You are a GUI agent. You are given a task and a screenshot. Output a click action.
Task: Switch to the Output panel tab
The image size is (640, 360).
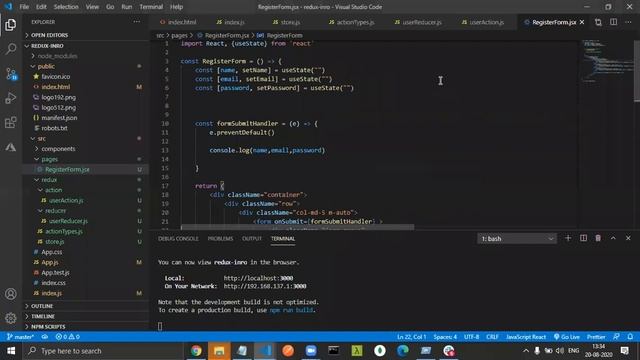click(252, 238)
